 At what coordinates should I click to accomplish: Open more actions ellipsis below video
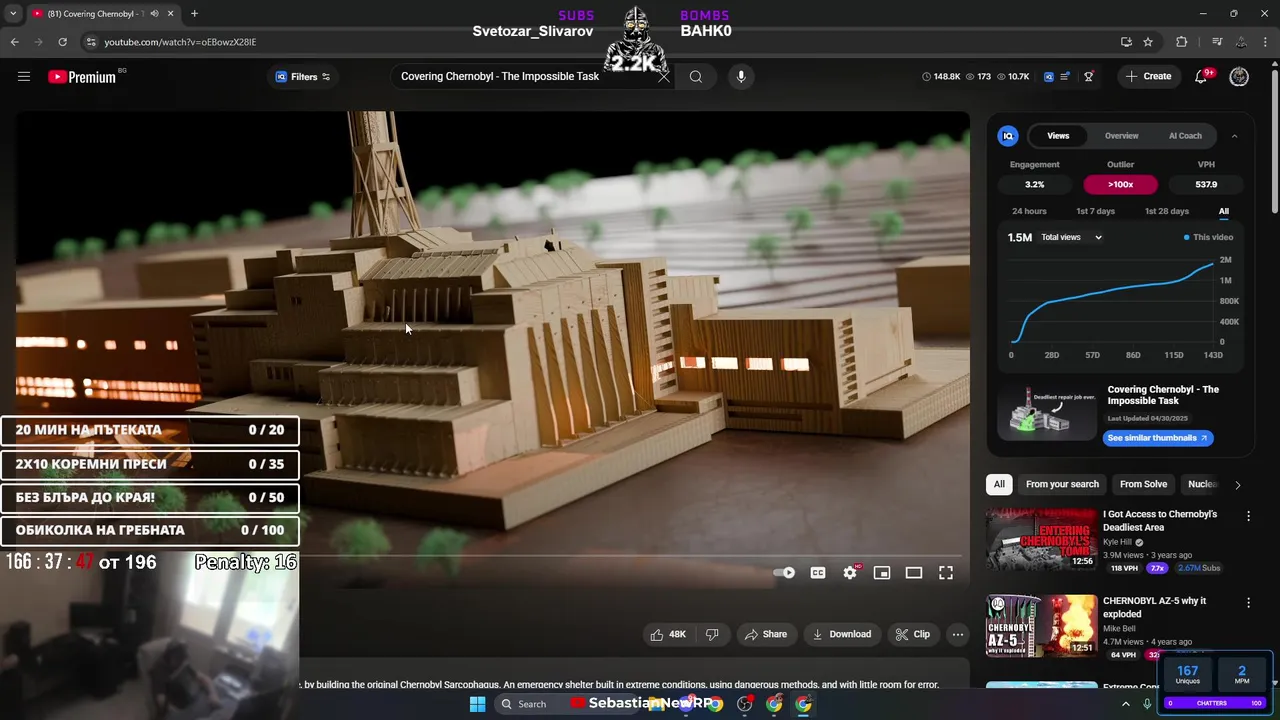pos(958,634)
